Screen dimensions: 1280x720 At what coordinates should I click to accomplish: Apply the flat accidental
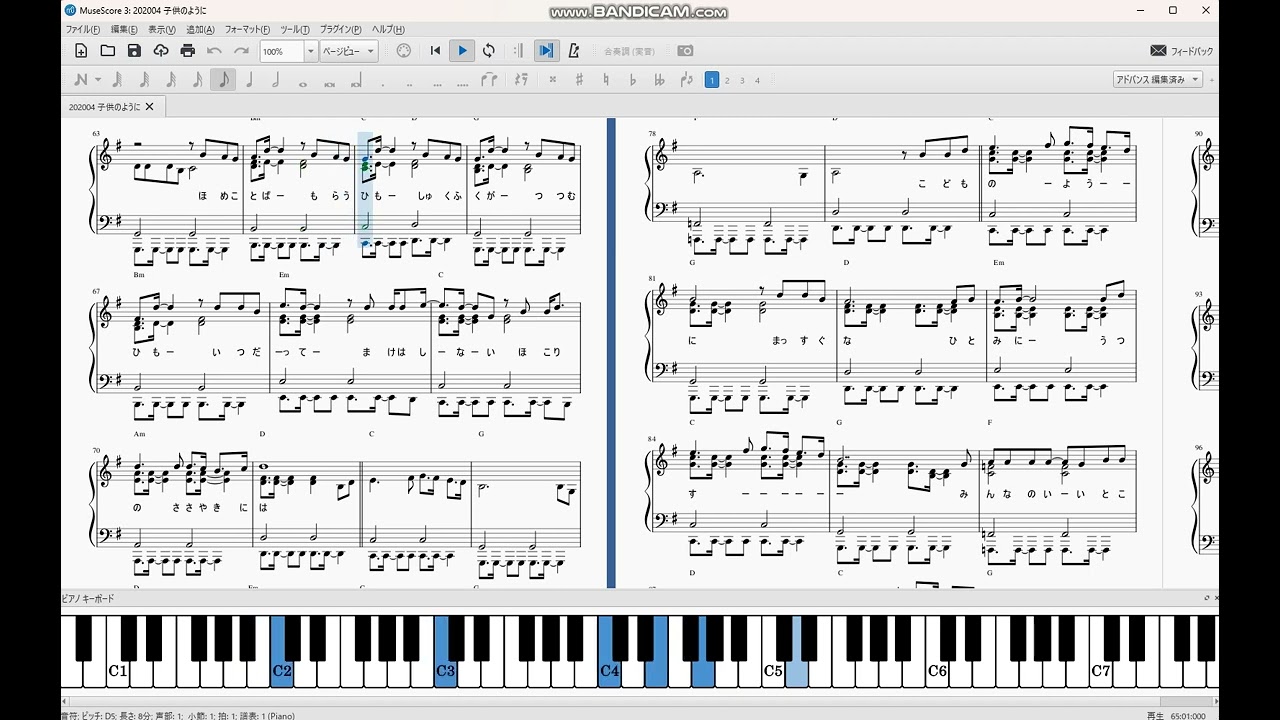pos(633,80)
